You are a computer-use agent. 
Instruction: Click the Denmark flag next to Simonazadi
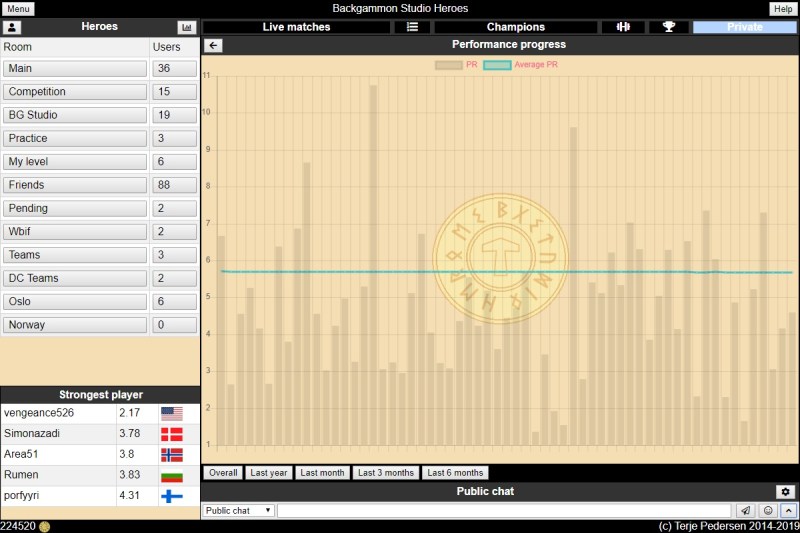pos(172,434)
